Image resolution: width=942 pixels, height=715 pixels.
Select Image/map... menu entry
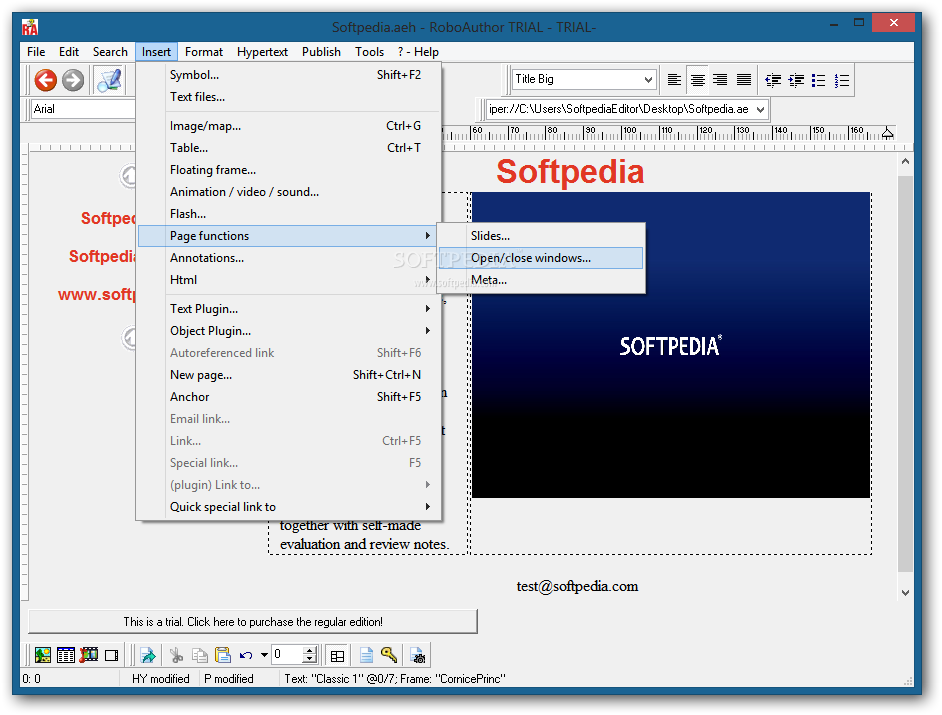pos(290,126)
